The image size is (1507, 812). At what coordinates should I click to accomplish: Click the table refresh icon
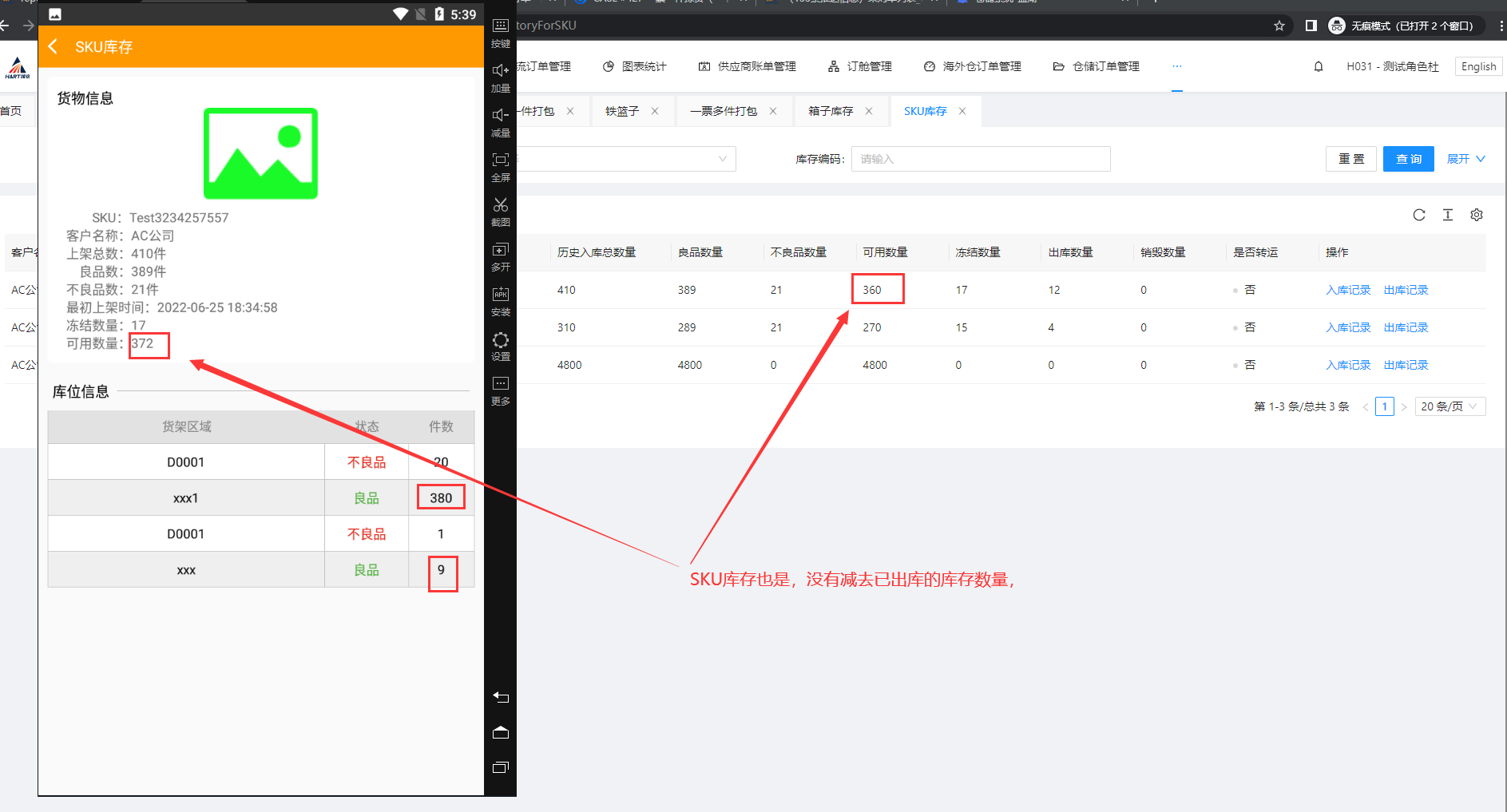1419,215
